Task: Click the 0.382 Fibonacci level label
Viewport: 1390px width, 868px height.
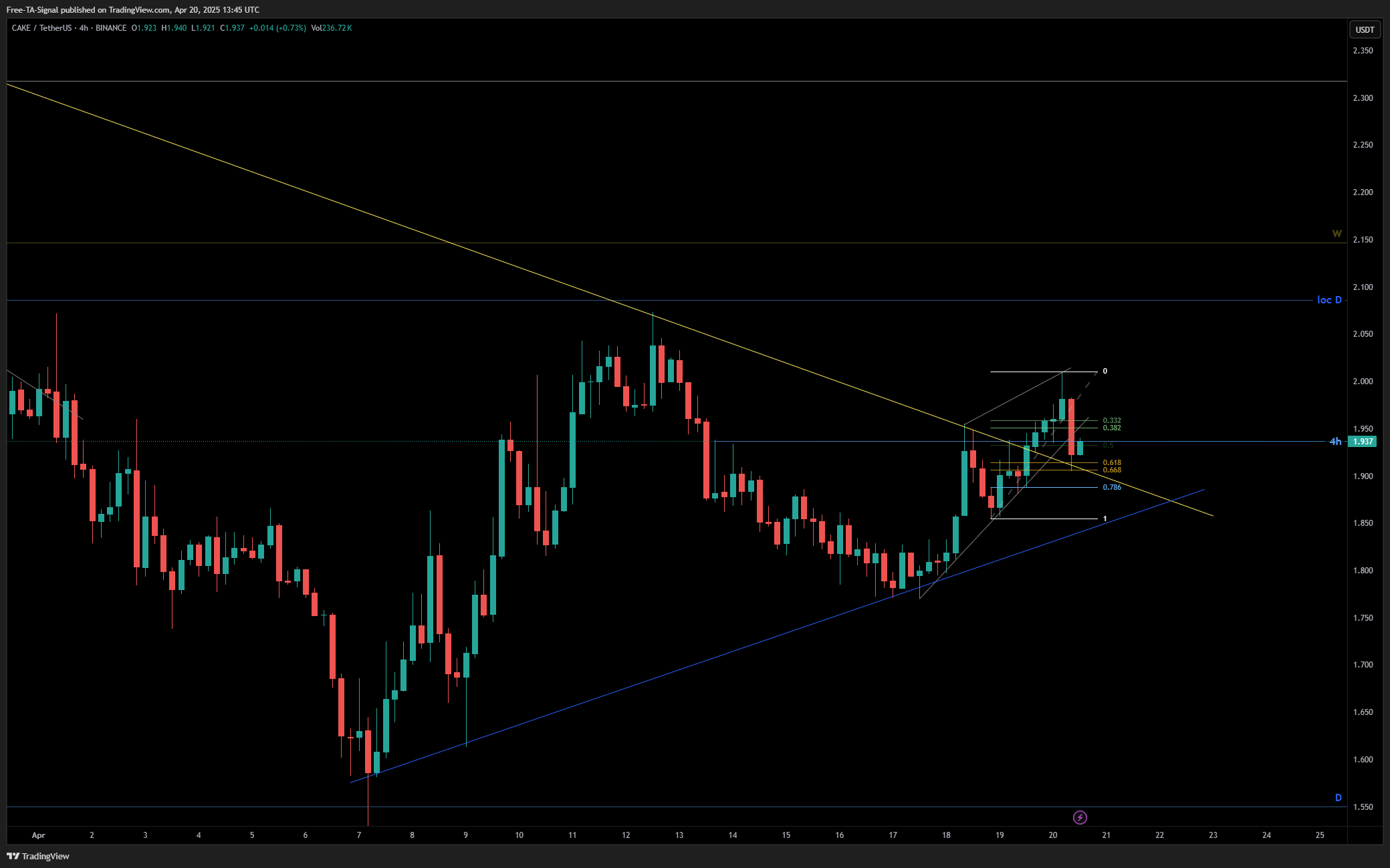Action: click(1112, 428)
